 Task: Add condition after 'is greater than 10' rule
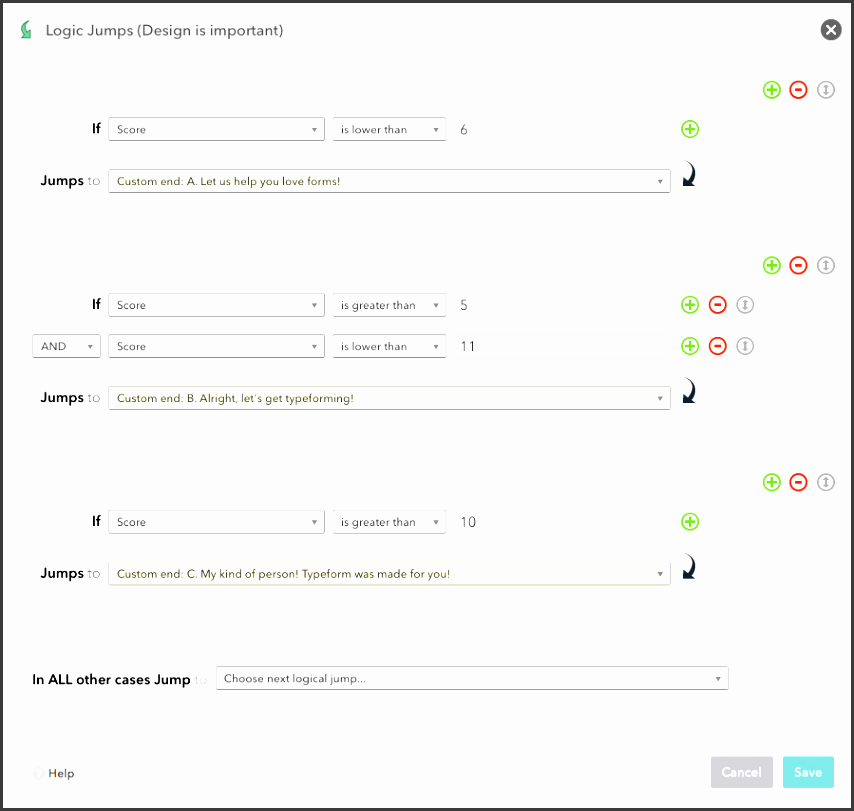click(x=690, y=522)
